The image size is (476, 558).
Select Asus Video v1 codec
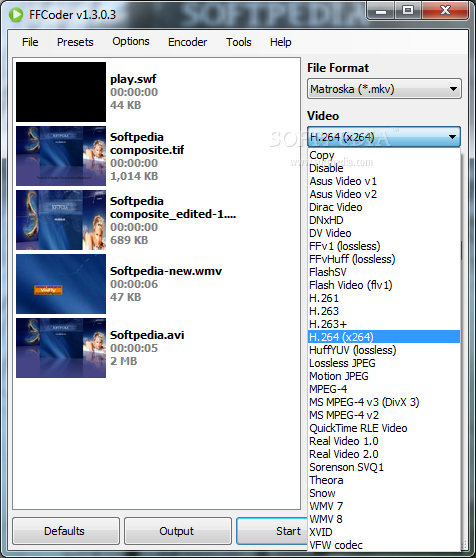[x=384, y=181]
